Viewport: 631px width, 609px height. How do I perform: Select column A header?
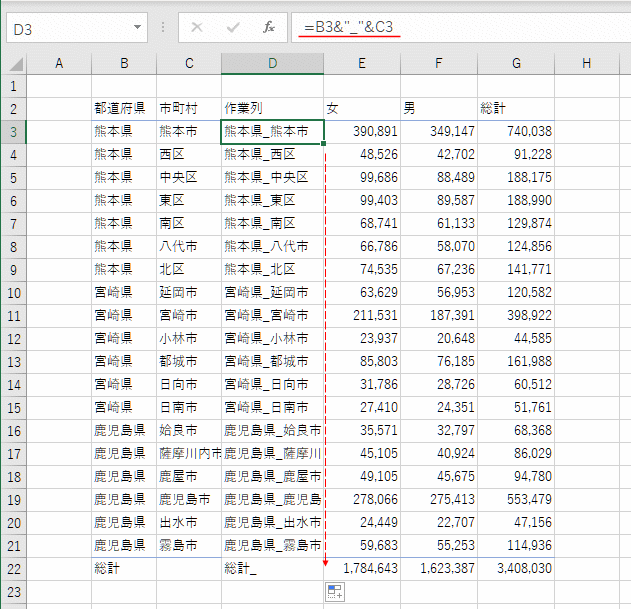tap(59, 64)
